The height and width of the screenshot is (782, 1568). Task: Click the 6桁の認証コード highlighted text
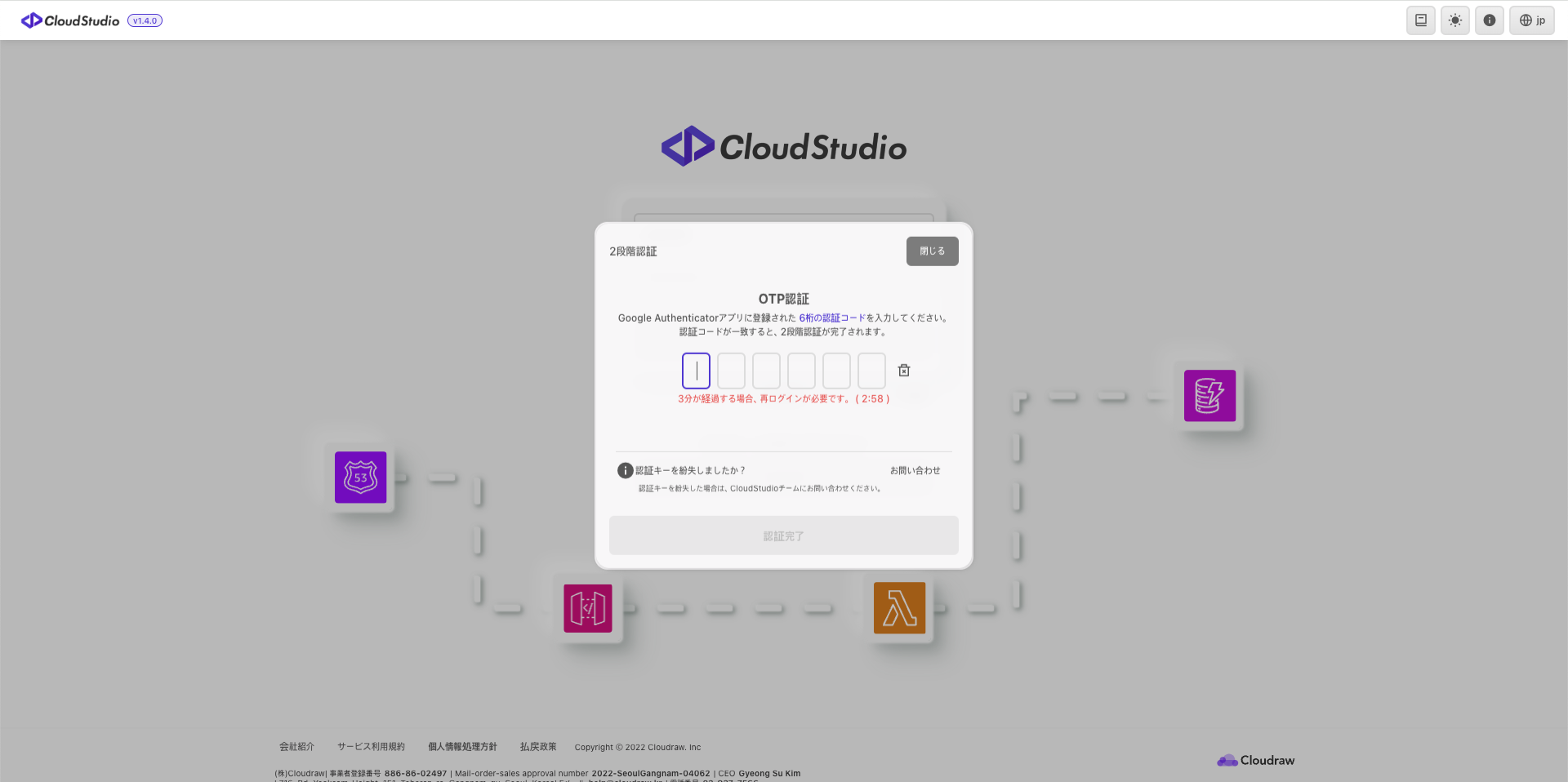coord(832,318)
